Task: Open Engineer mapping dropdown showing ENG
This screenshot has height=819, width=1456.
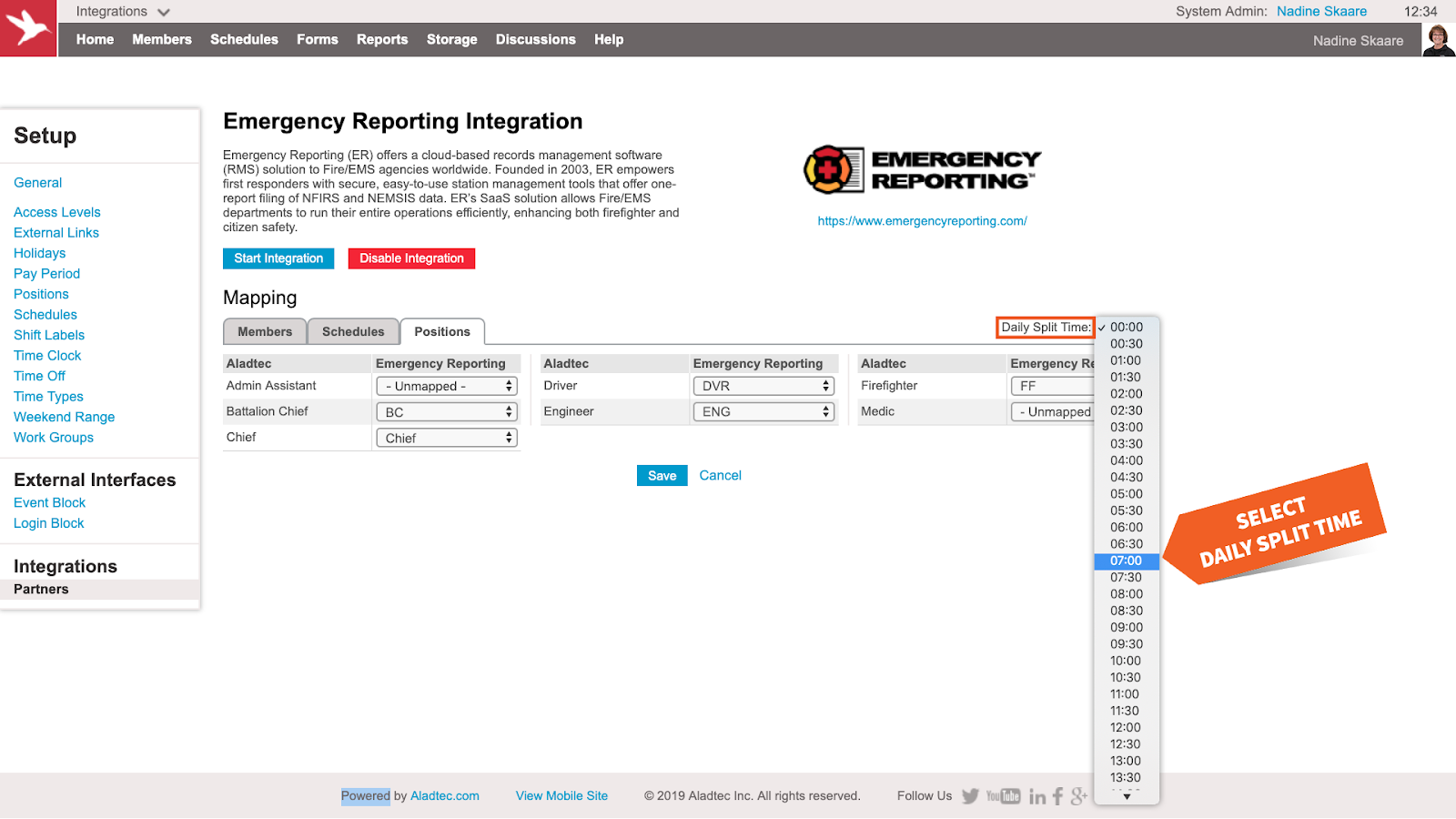Action: (x=763, y=412)
